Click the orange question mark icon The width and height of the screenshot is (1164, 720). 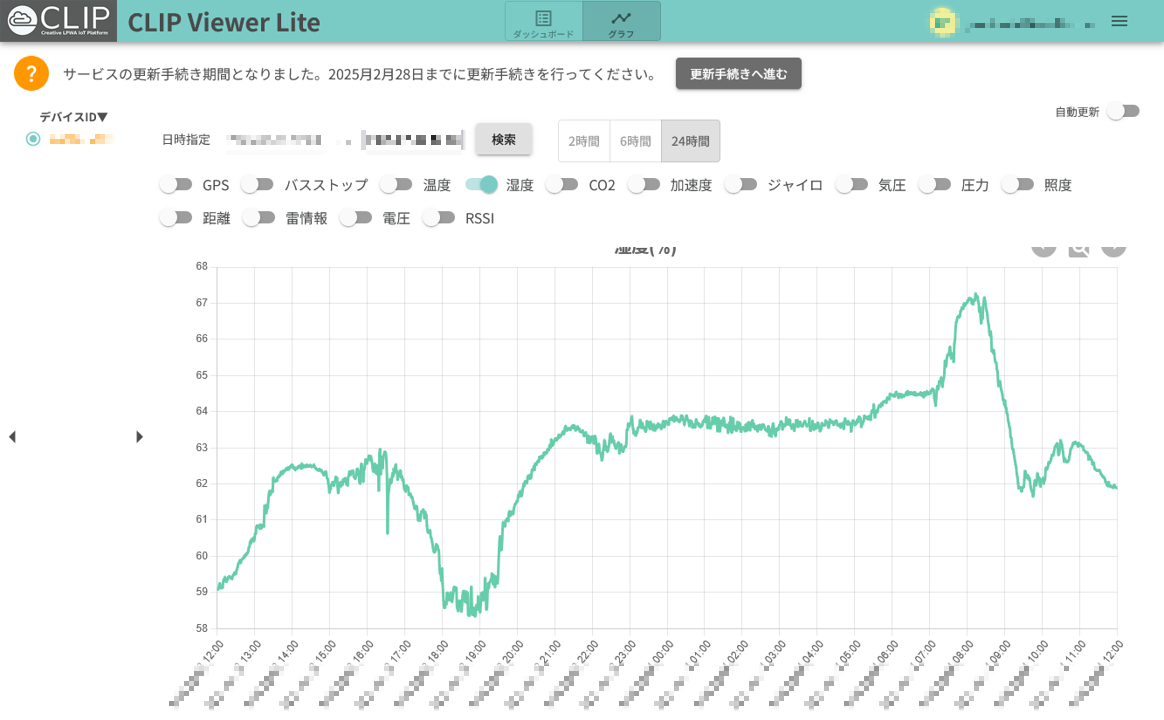pos(31,73)
